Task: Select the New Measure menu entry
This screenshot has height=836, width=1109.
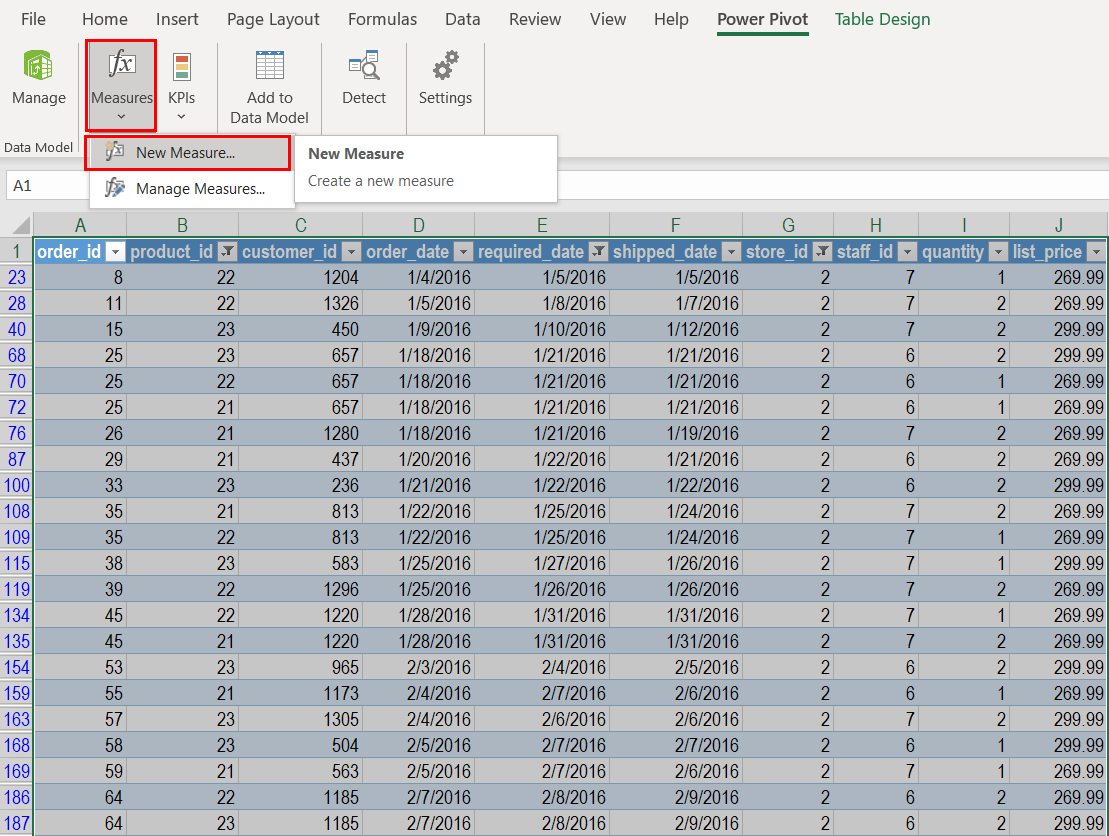Action: (185, 153)
